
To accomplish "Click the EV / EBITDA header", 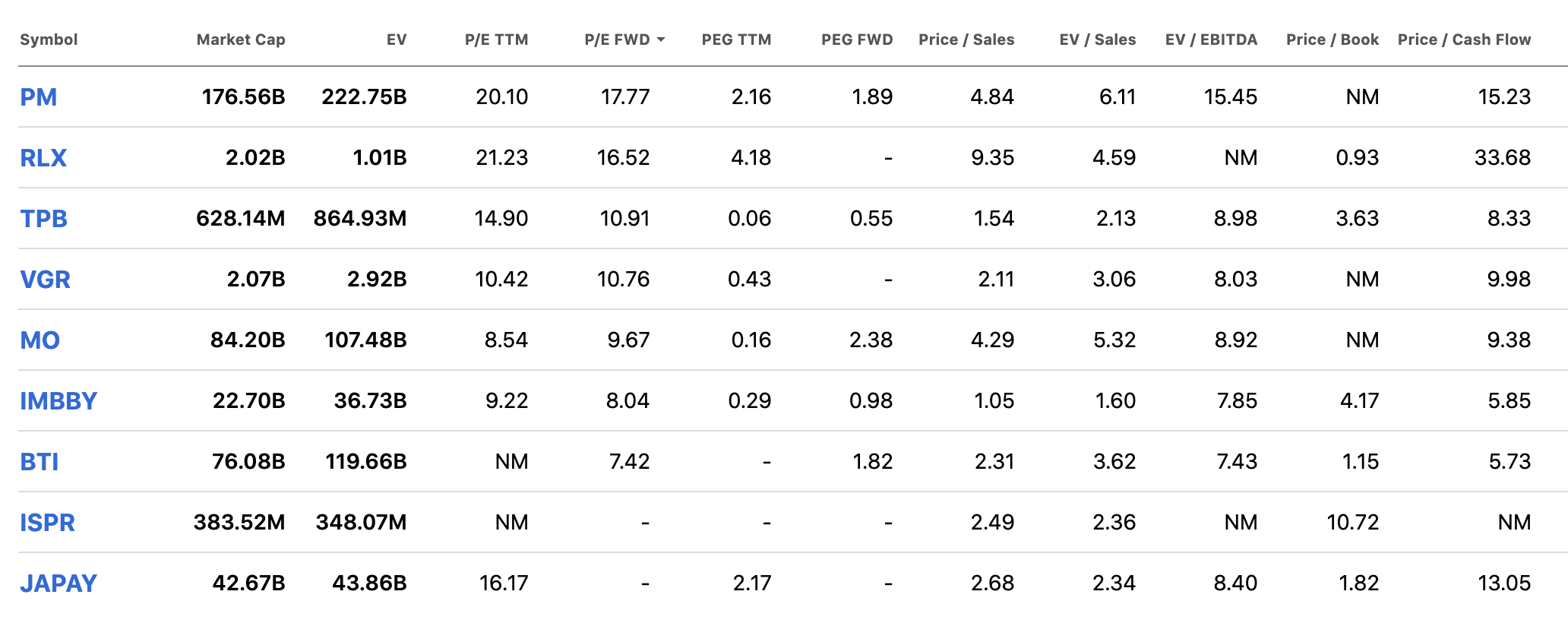I will [x=1211, y=40].
